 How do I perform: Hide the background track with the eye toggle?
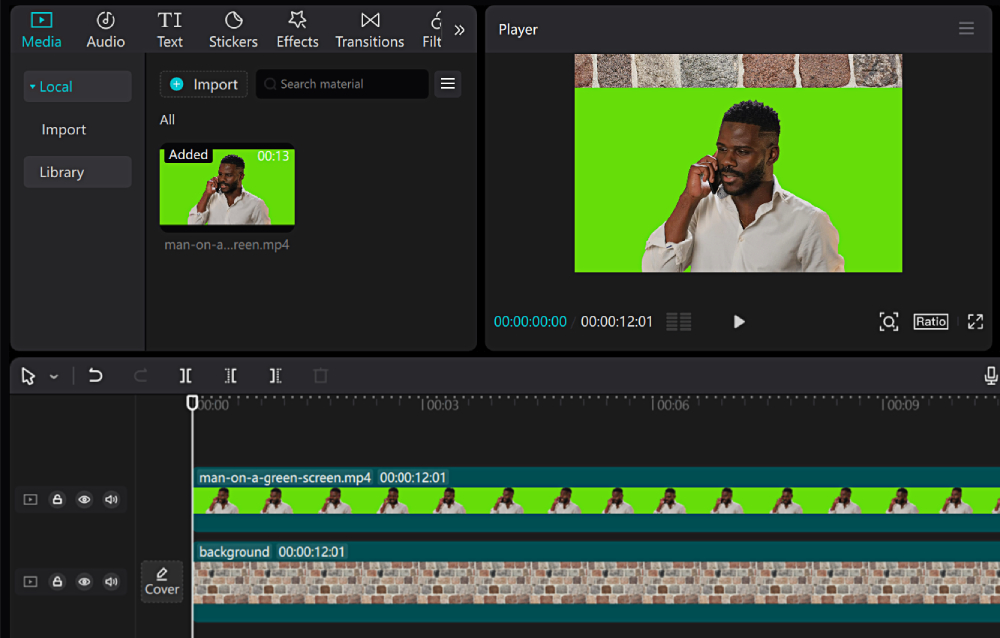[83, 581]
